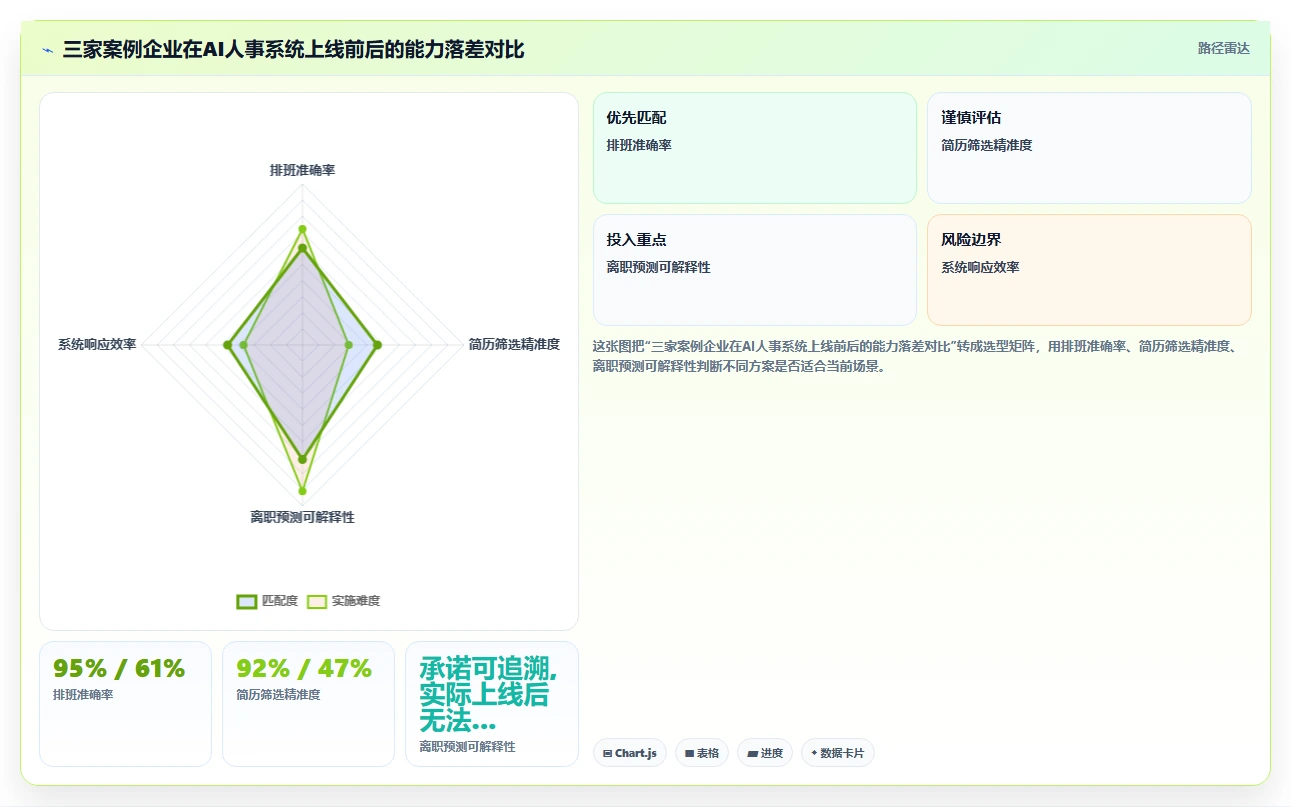
Task: Click the bottom data point on 离职预测可解释性 axis
Action: (302, 491)
